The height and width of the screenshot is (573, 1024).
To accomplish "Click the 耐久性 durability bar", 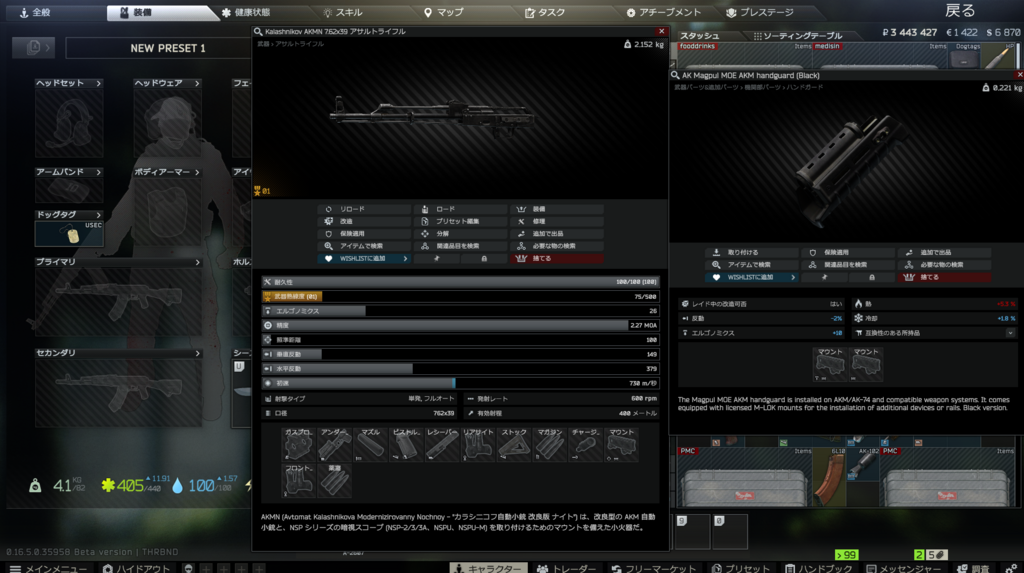I will click(x=460, y=282).
